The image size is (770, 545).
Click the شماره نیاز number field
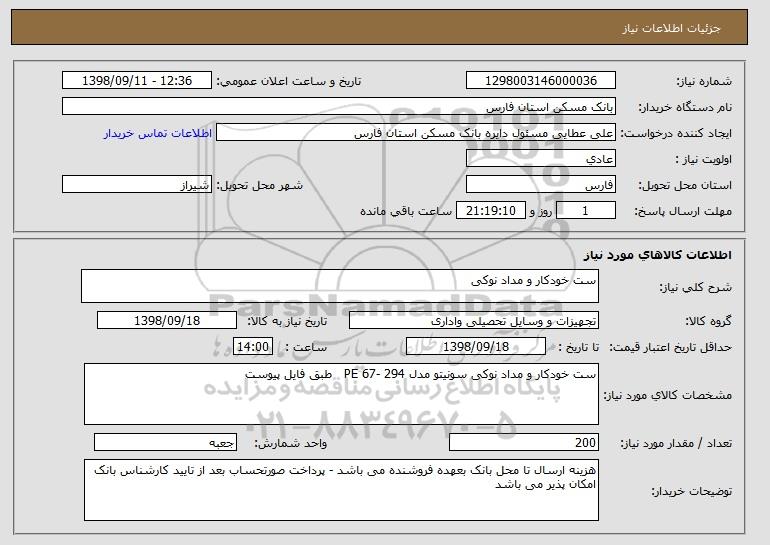[541, 81]
